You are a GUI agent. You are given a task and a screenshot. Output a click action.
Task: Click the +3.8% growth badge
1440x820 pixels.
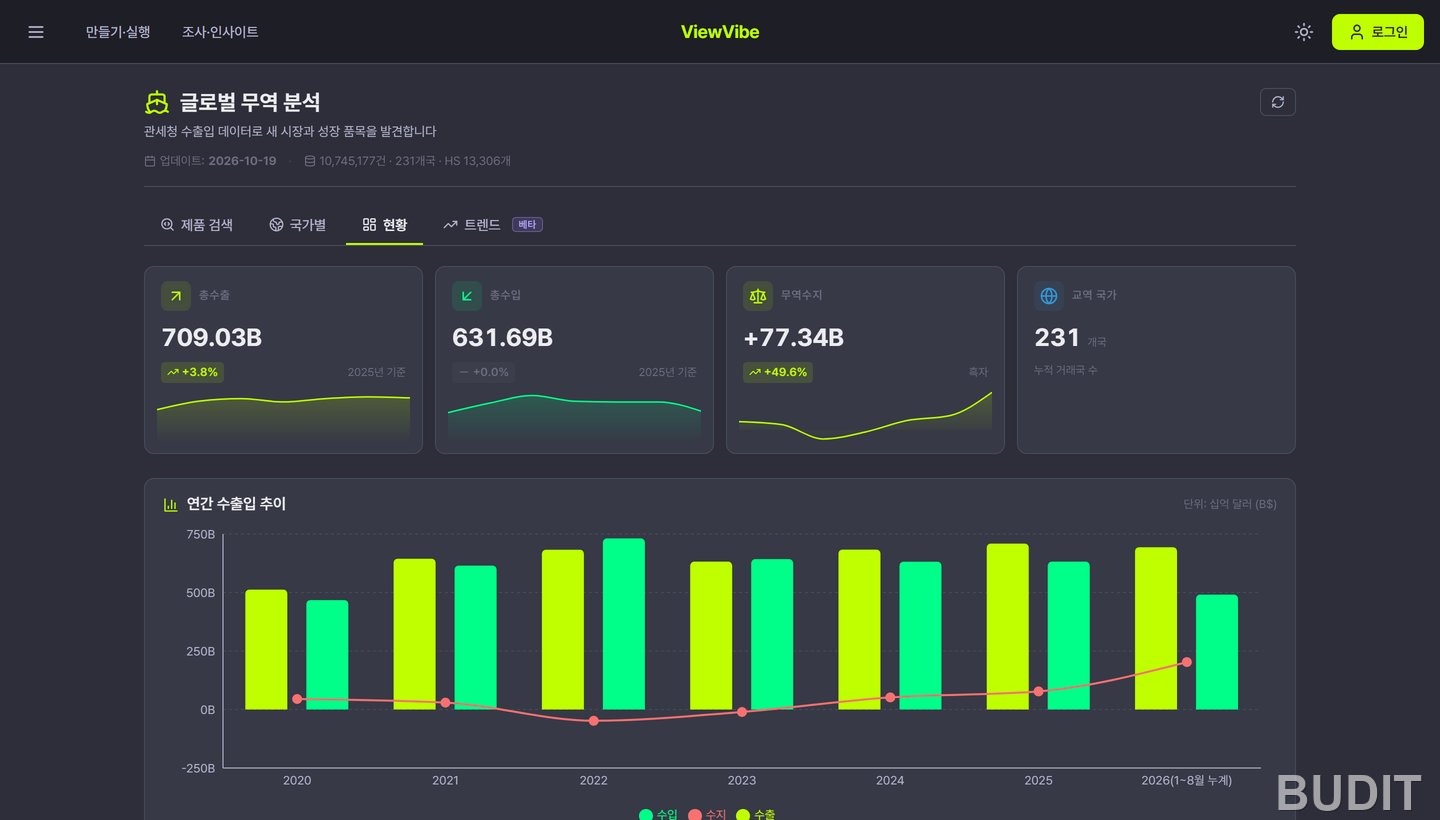(192, 372)
